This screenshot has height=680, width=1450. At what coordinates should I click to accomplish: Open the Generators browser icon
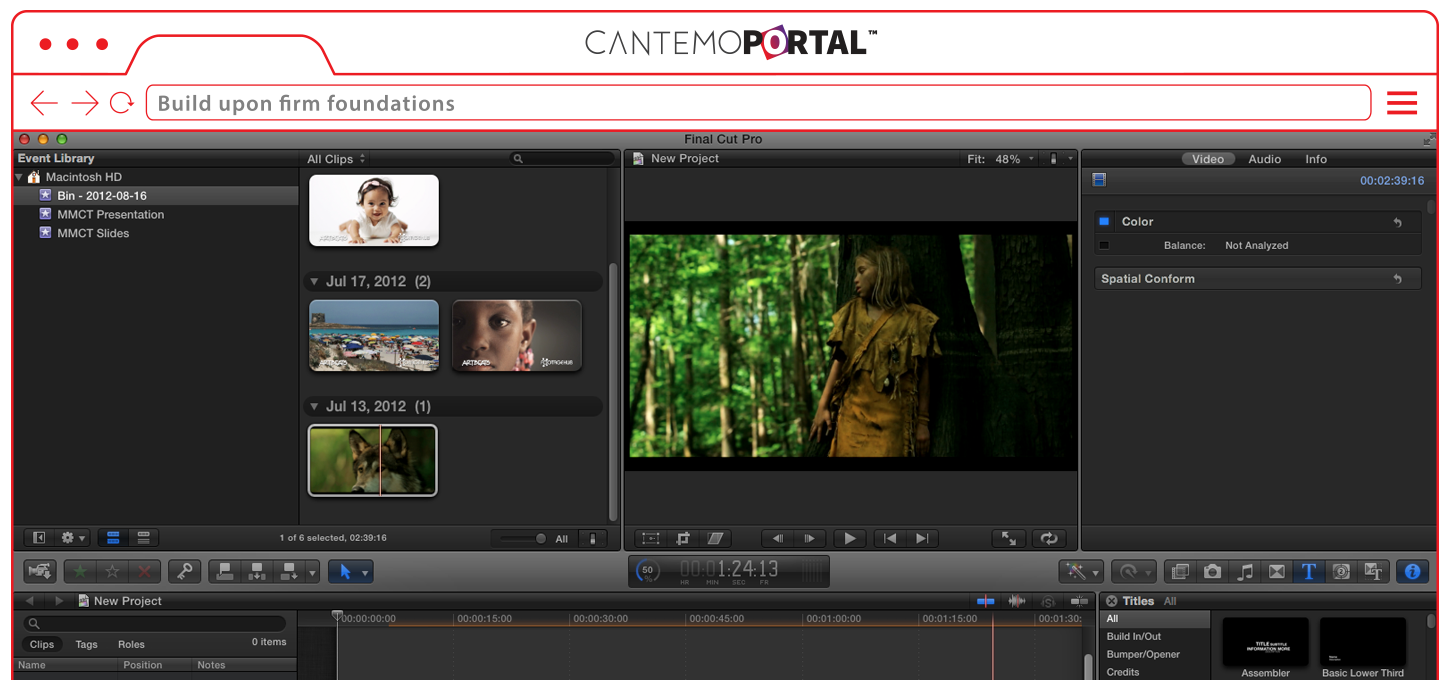[1342, 572]
